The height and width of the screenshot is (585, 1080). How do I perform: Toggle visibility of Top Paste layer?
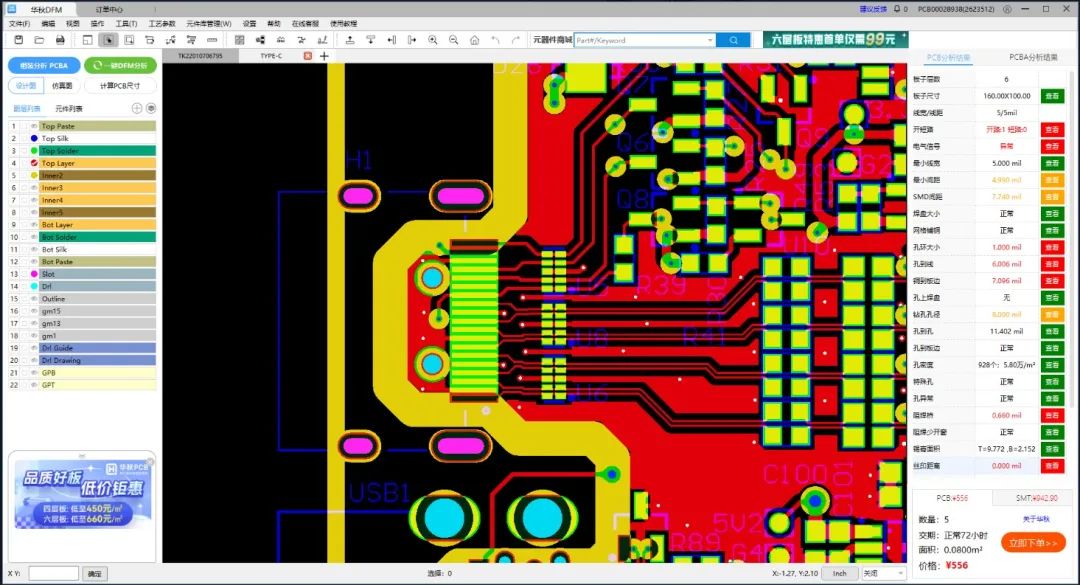(x=34, y=126)
